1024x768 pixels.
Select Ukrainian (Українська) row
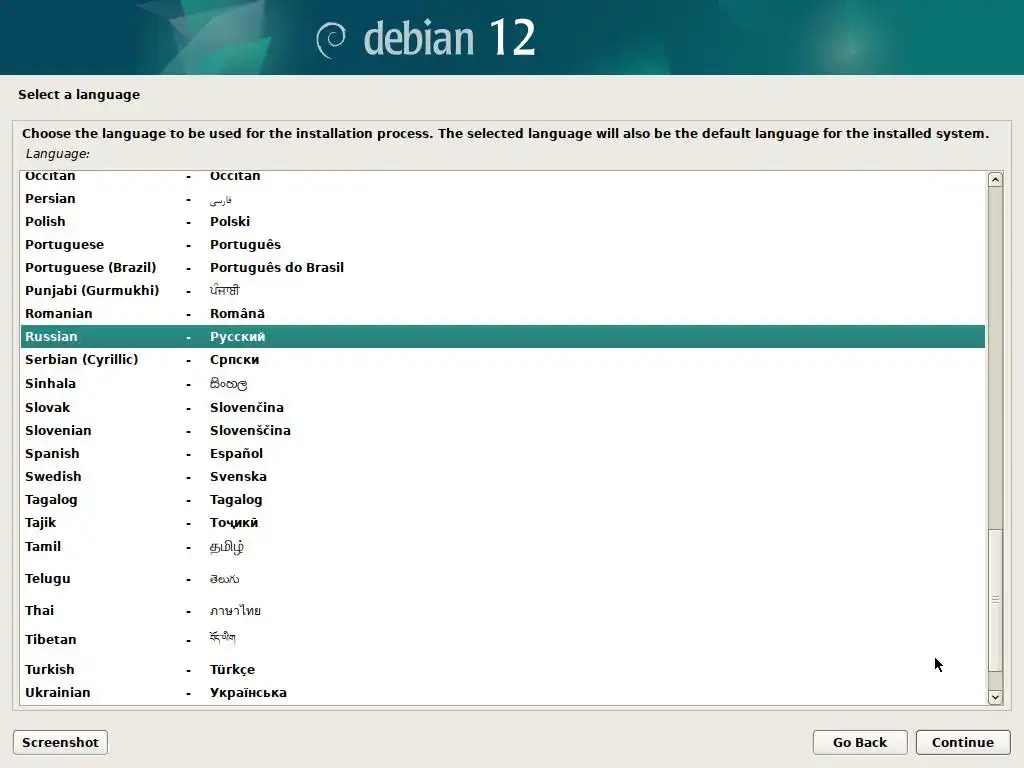point(502,692)
